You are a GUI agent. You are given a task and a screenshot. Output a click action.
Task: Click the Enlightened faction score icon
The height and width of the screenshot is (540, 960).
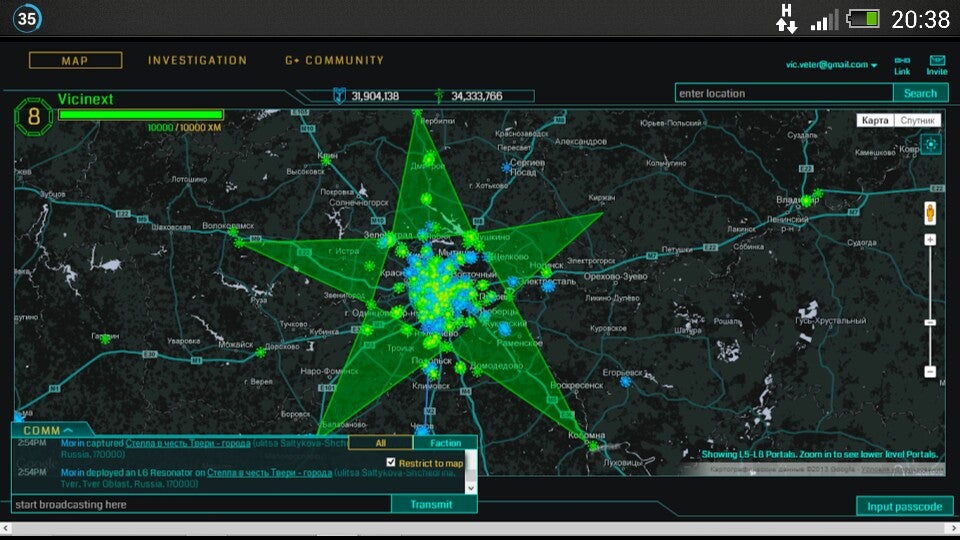(x=439, y=96)
